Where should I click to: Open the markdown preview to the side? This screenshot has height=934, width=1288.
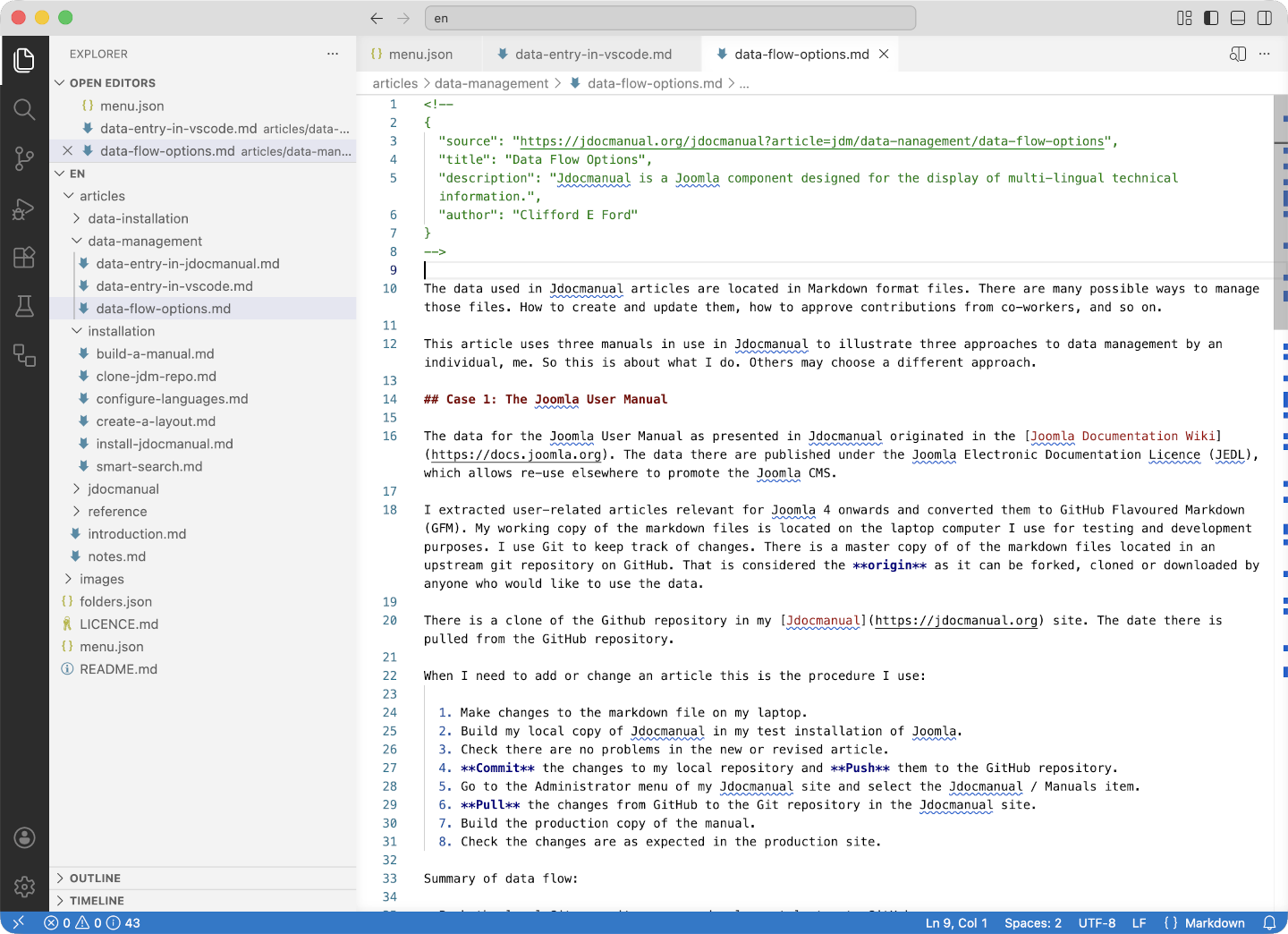1238,54
